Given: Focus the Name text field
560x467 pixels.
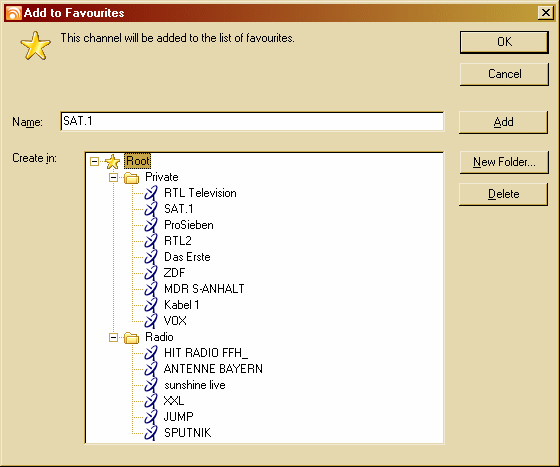Looking at the screenshot, I should point(252,121).
